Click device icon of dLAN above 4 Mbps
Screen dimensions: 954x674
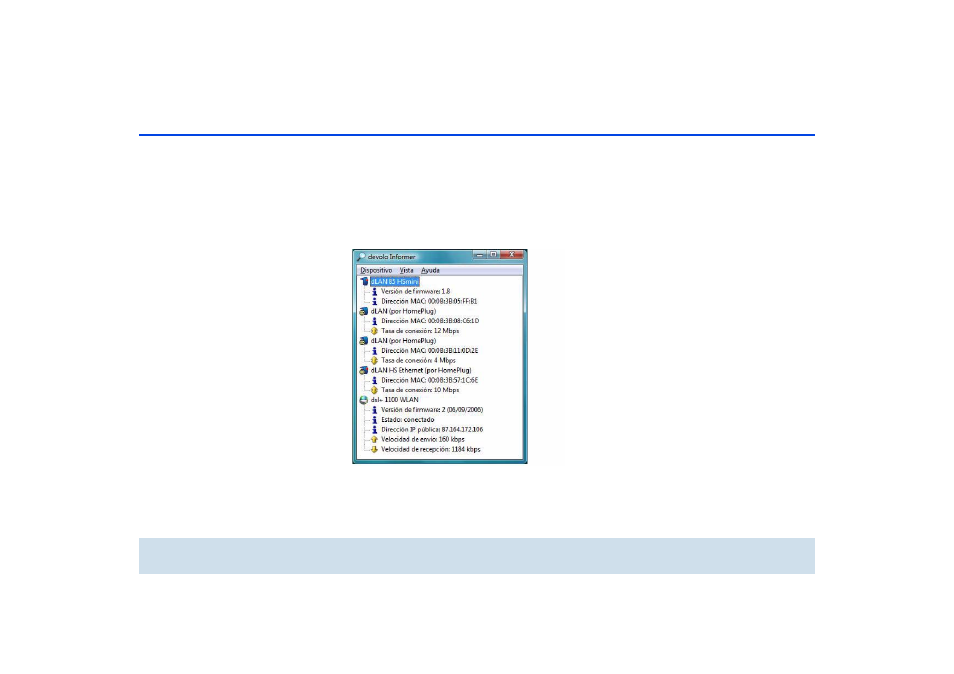coord(364,341)
